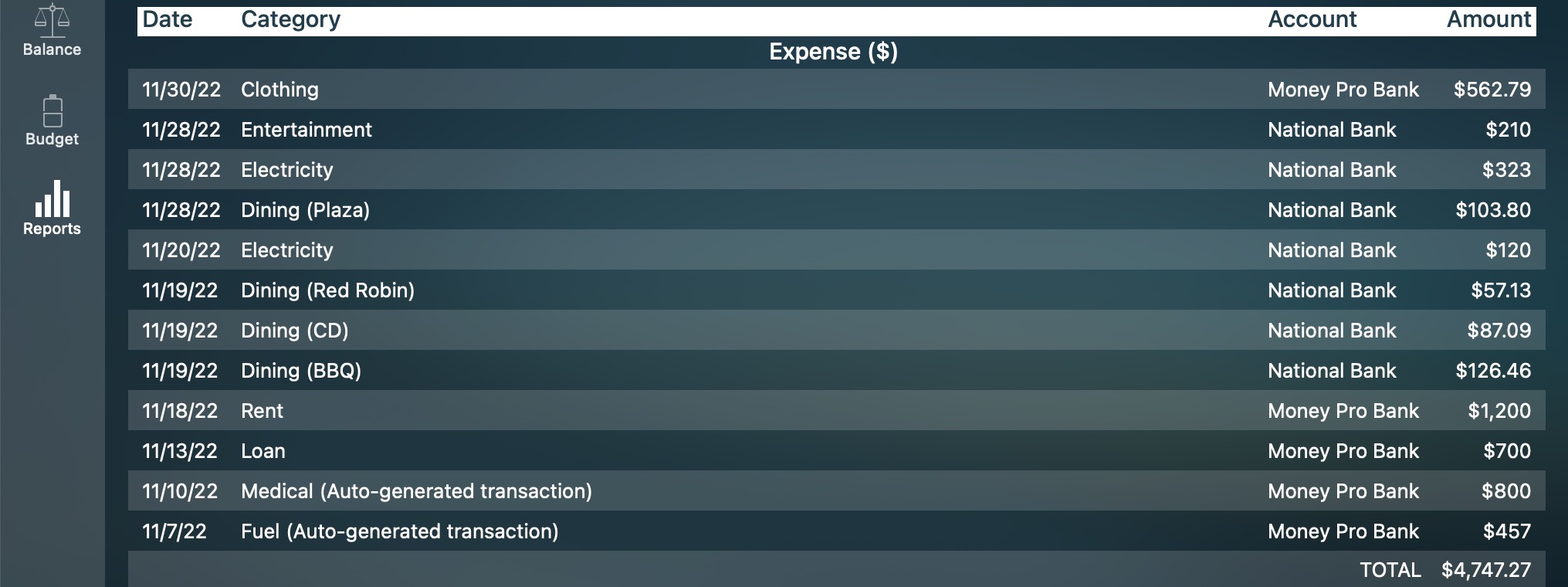
Task: Click the Account column header
Action: click(1312, 20)
